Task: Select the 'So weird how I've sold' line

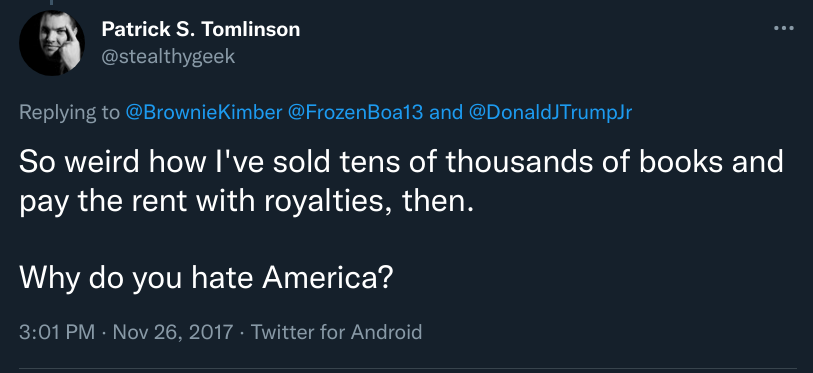Action: 401,162
